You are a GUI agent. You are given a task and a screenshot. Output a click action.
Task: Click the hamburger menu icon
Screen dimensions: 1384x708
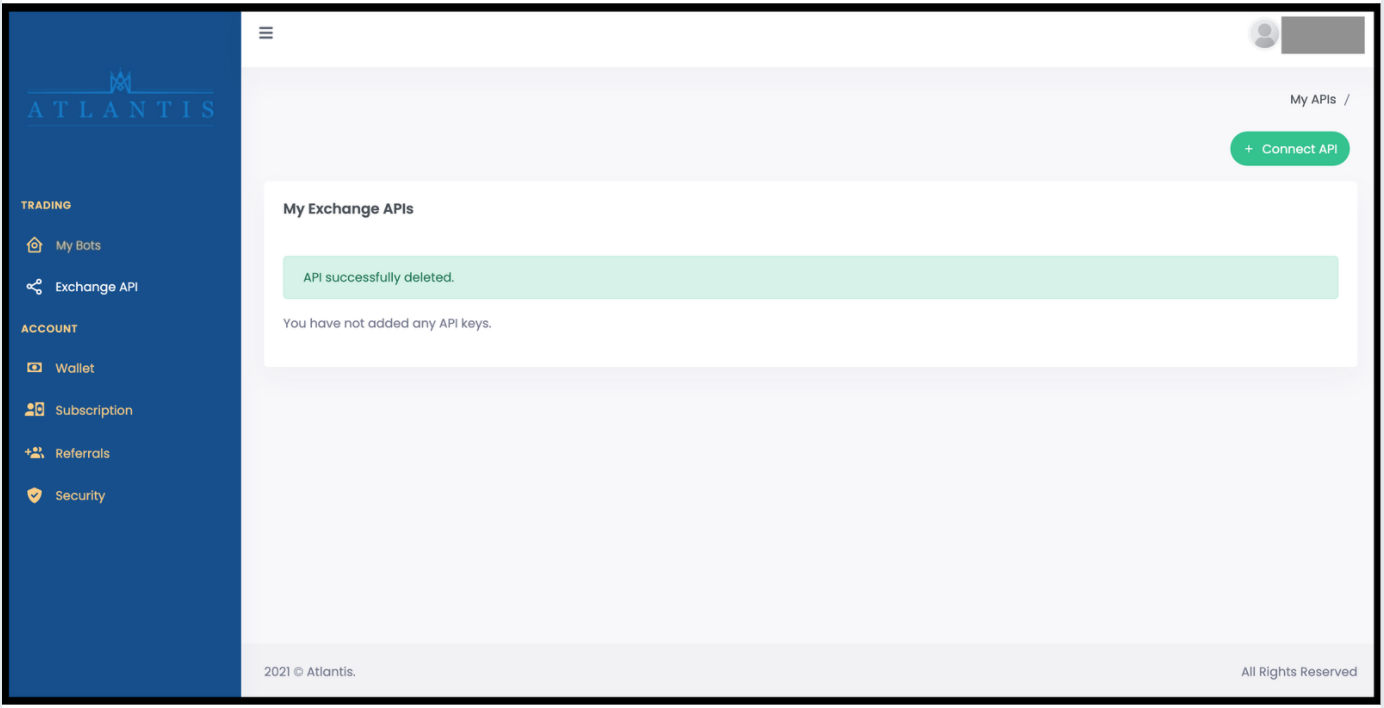click(x=266, y=33)
